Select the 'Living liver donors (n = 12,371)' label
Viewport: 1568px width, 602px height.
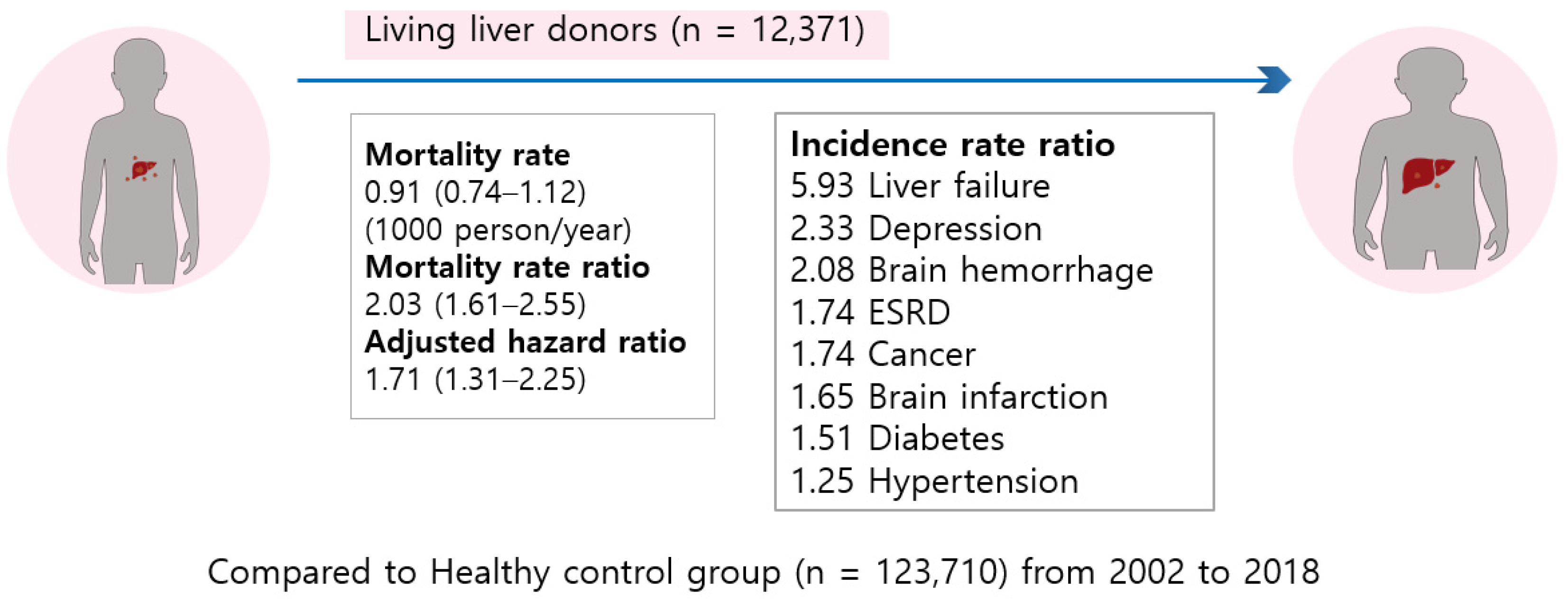(615, 30)
